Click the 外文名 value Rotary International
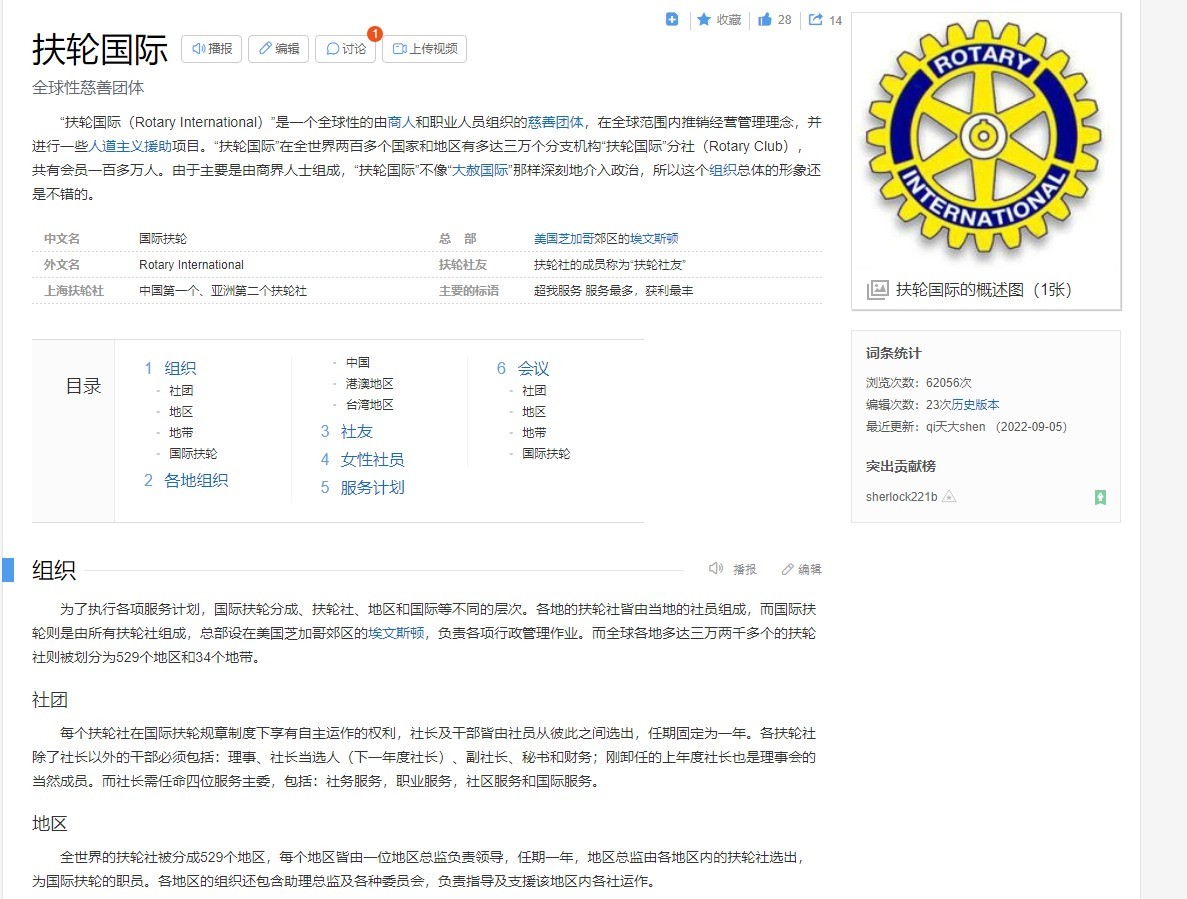This screenshot has height=899, width=1187. [x=192, y=265]
